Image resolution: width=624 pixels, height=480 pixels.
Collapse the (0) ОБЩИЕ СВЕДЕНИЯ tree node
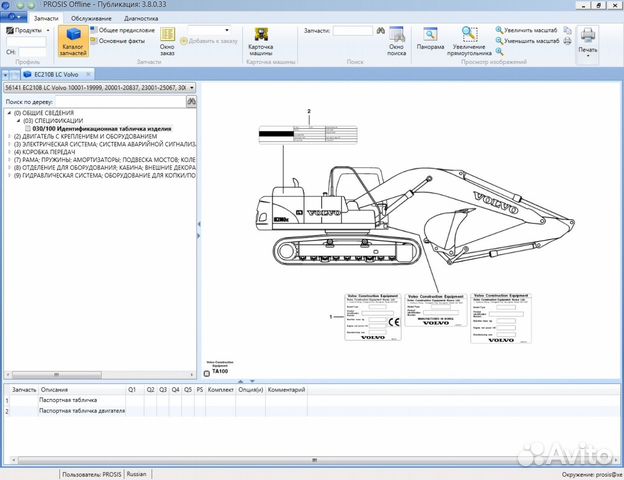(9, 113)
